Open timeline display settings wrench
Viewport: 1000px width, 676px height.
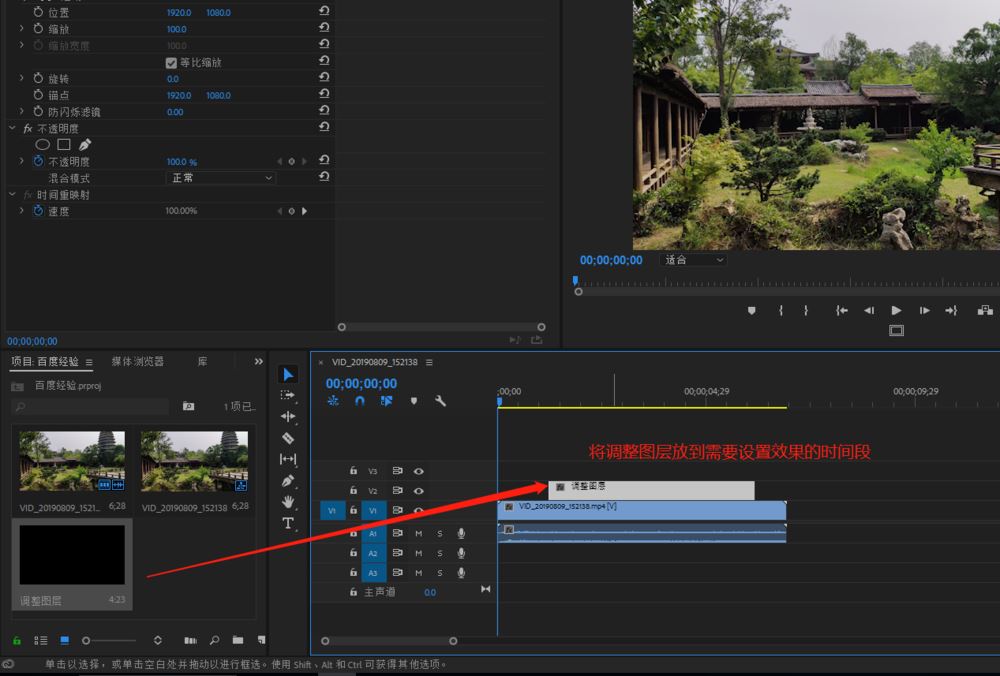pyautogui.click(x=440, y=401)
